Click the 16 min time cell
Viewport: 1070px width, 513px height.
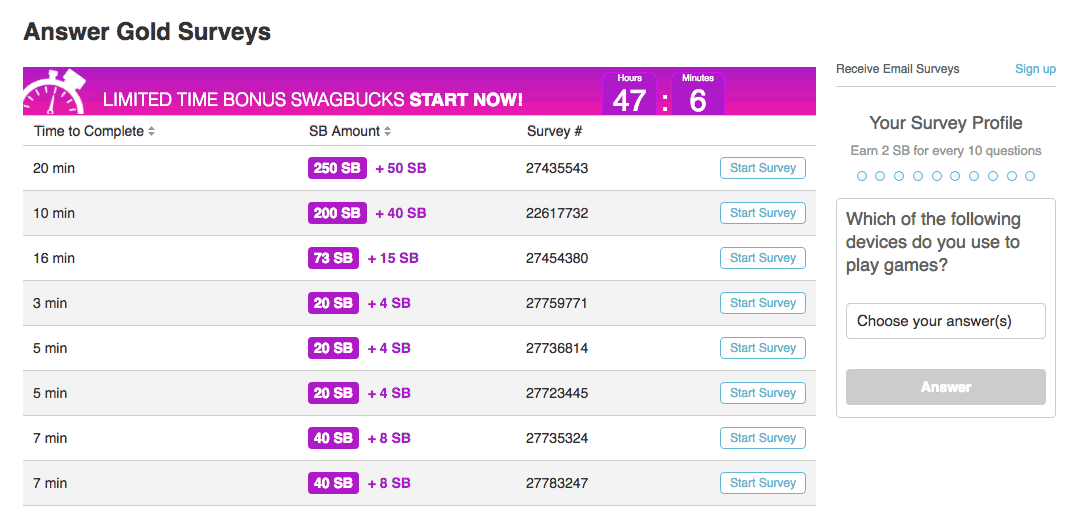tap(54, 258)
